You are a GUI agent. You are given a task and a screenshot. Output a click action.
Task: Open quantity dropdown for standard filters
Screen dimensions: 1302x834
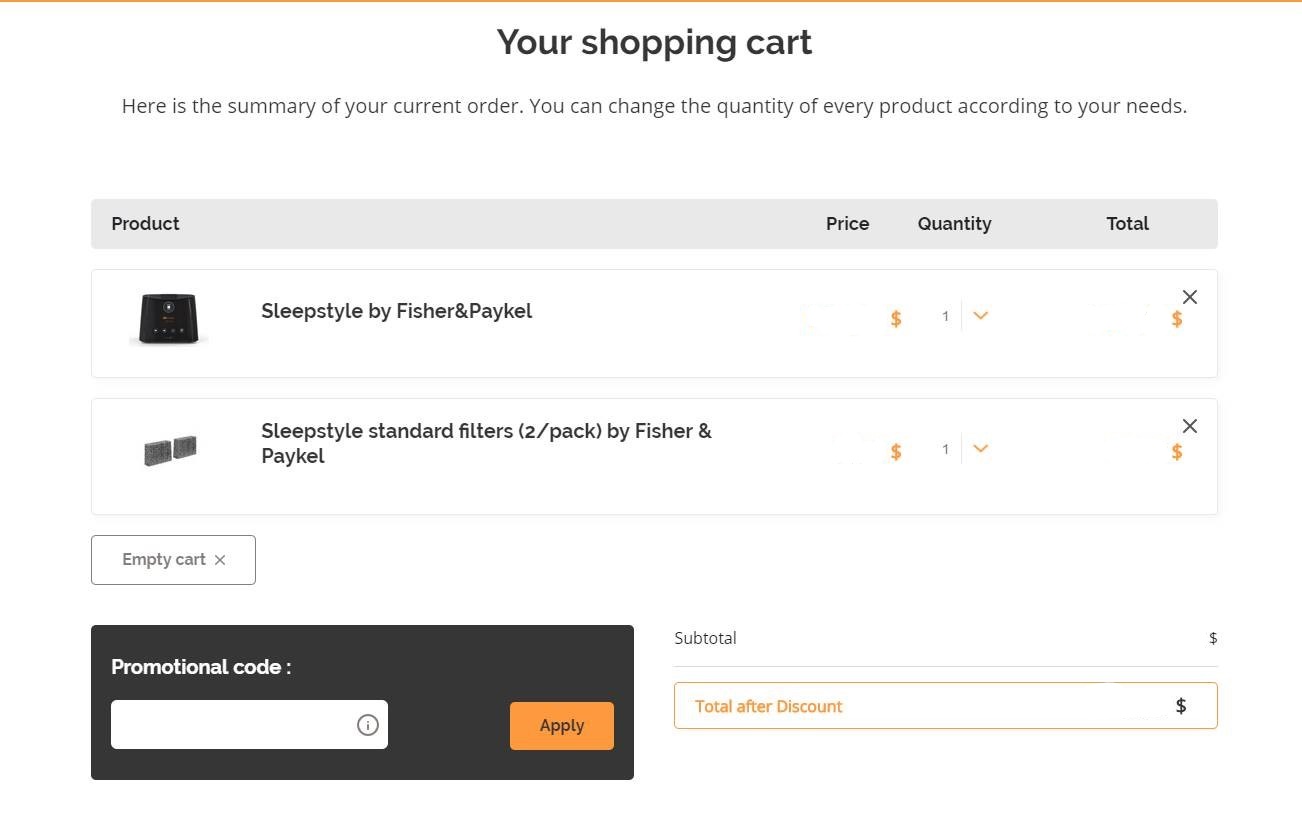point(980,449)
